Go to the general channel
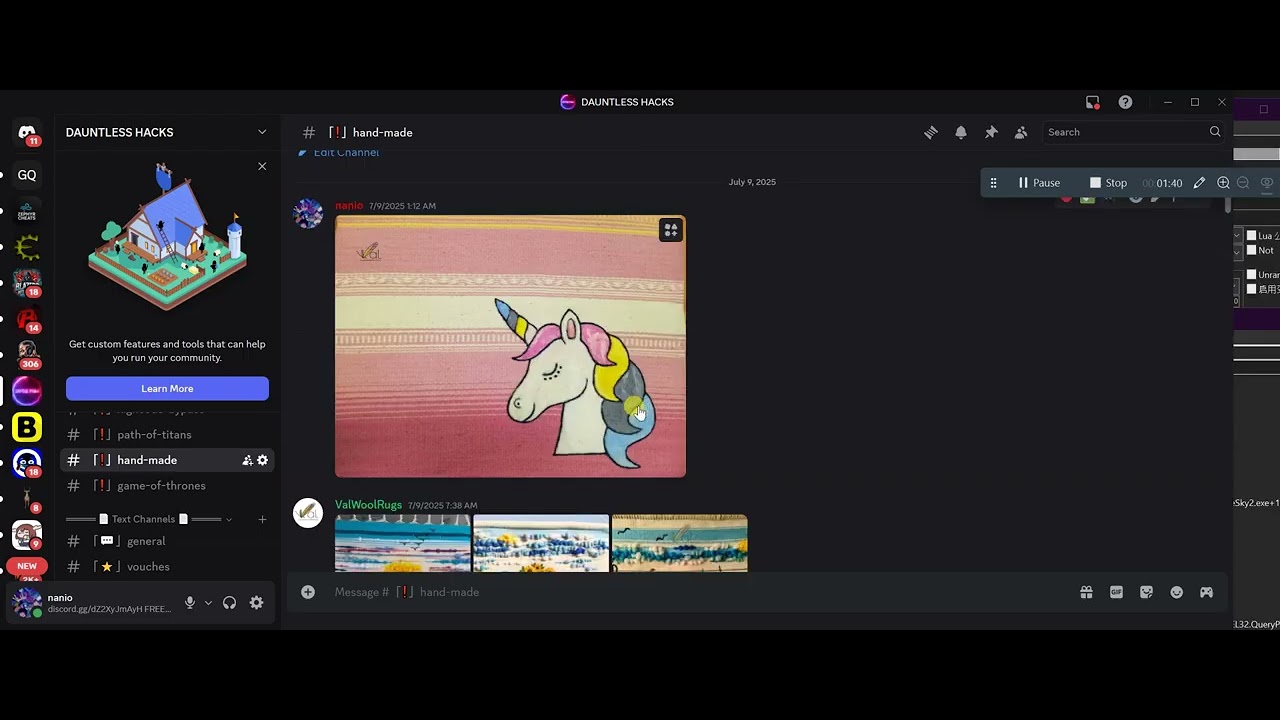Image resolution: width=1280 pixels, height=720 pixels. coord(167,541)
